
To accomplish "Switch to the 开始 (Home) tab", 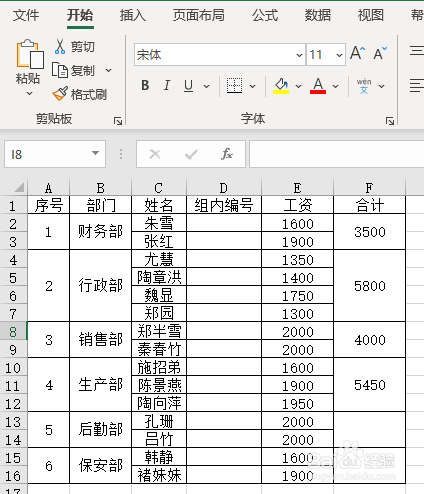I will 80,15.
